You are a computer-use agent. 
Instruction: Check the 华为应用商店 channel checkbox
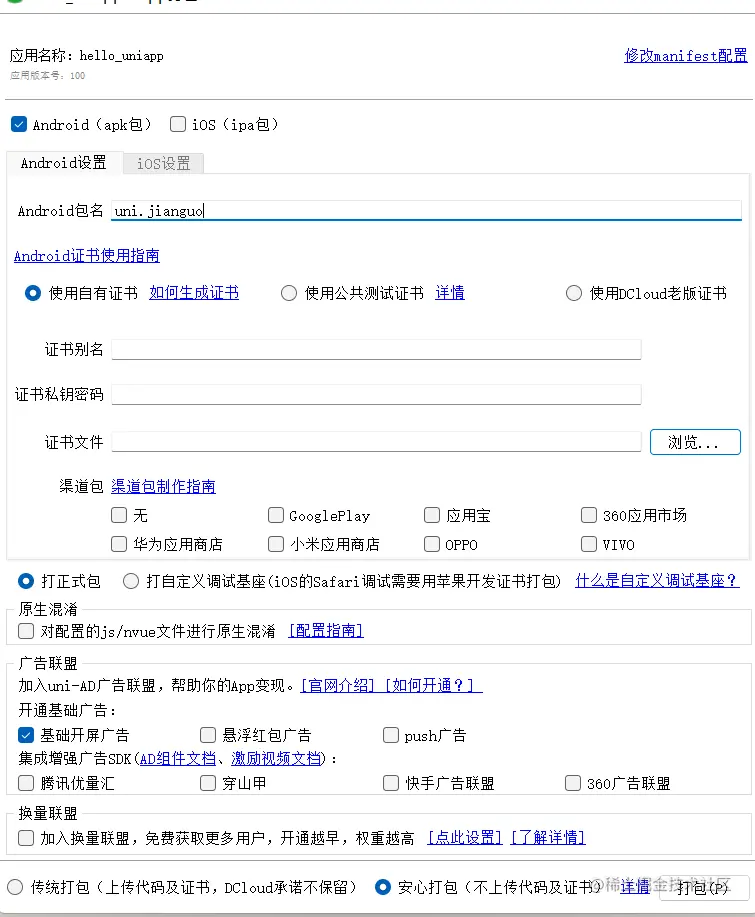point(119,544)
